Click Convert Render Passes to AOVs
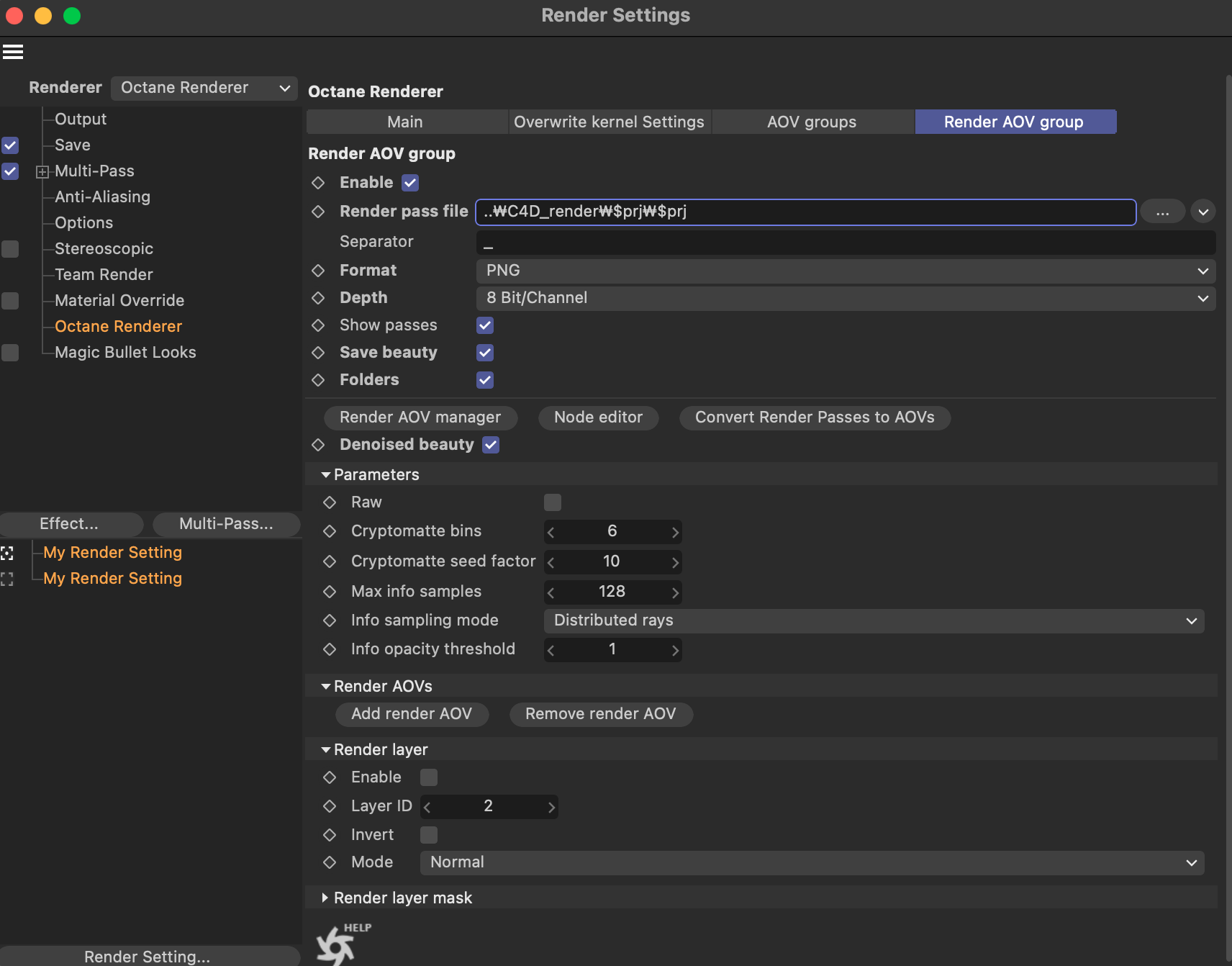The image size is (1232, 966). point(815,417)
